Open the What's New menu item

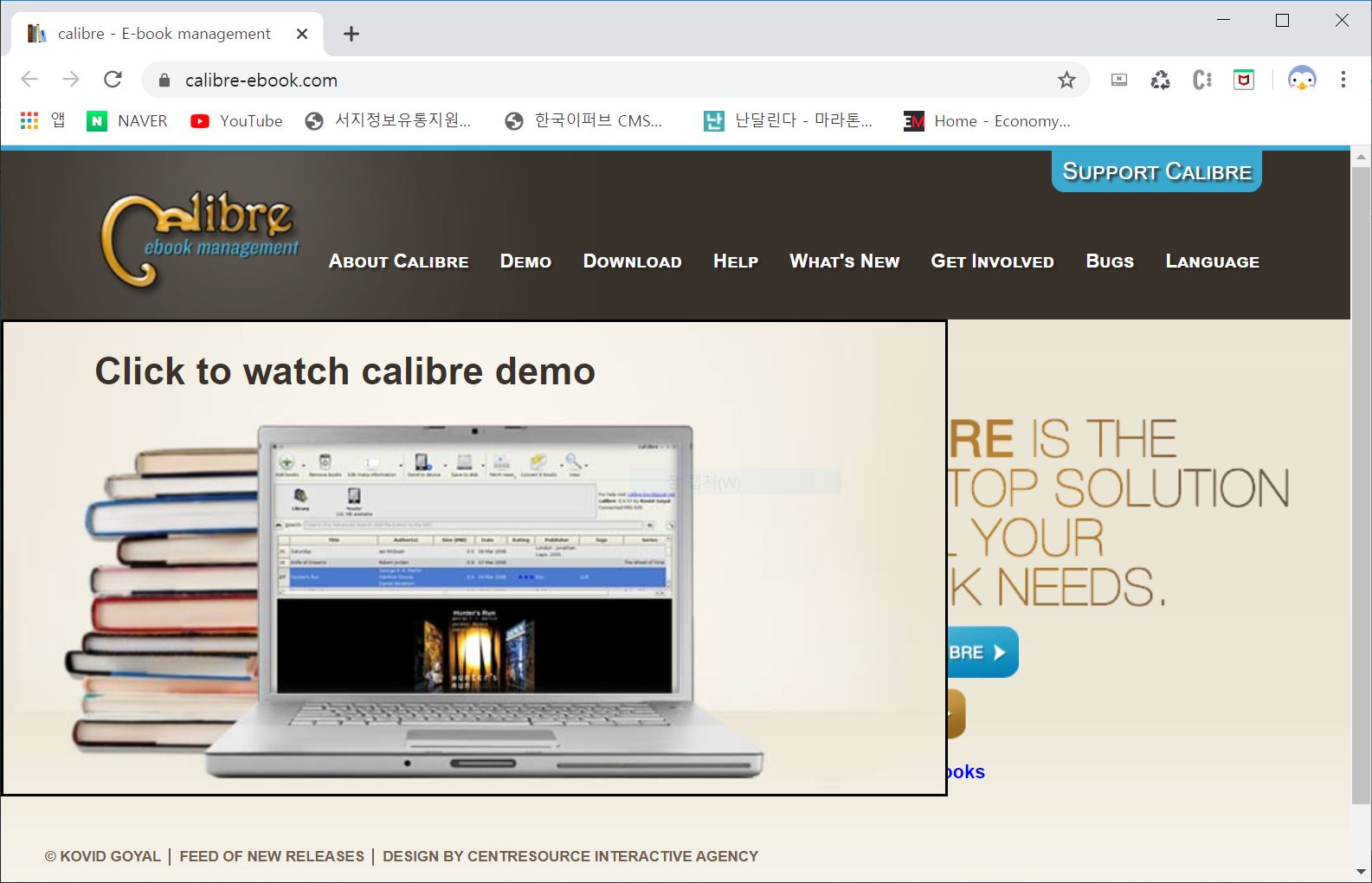click(845, 261)
